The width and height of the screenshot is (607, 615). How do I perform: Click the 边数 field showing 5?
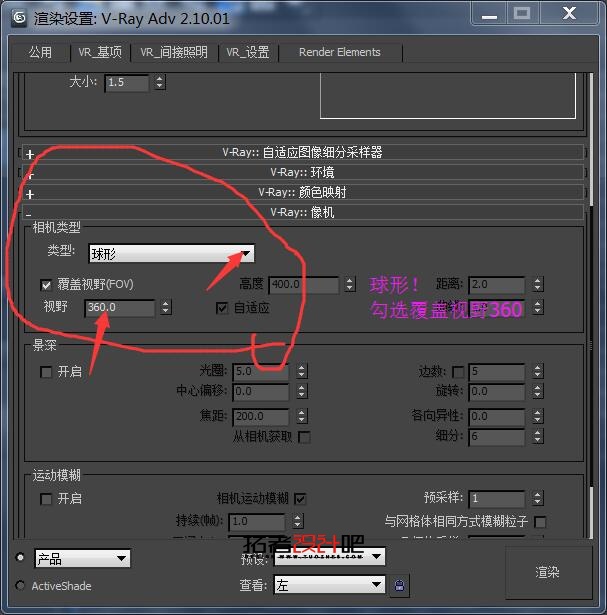496,371
